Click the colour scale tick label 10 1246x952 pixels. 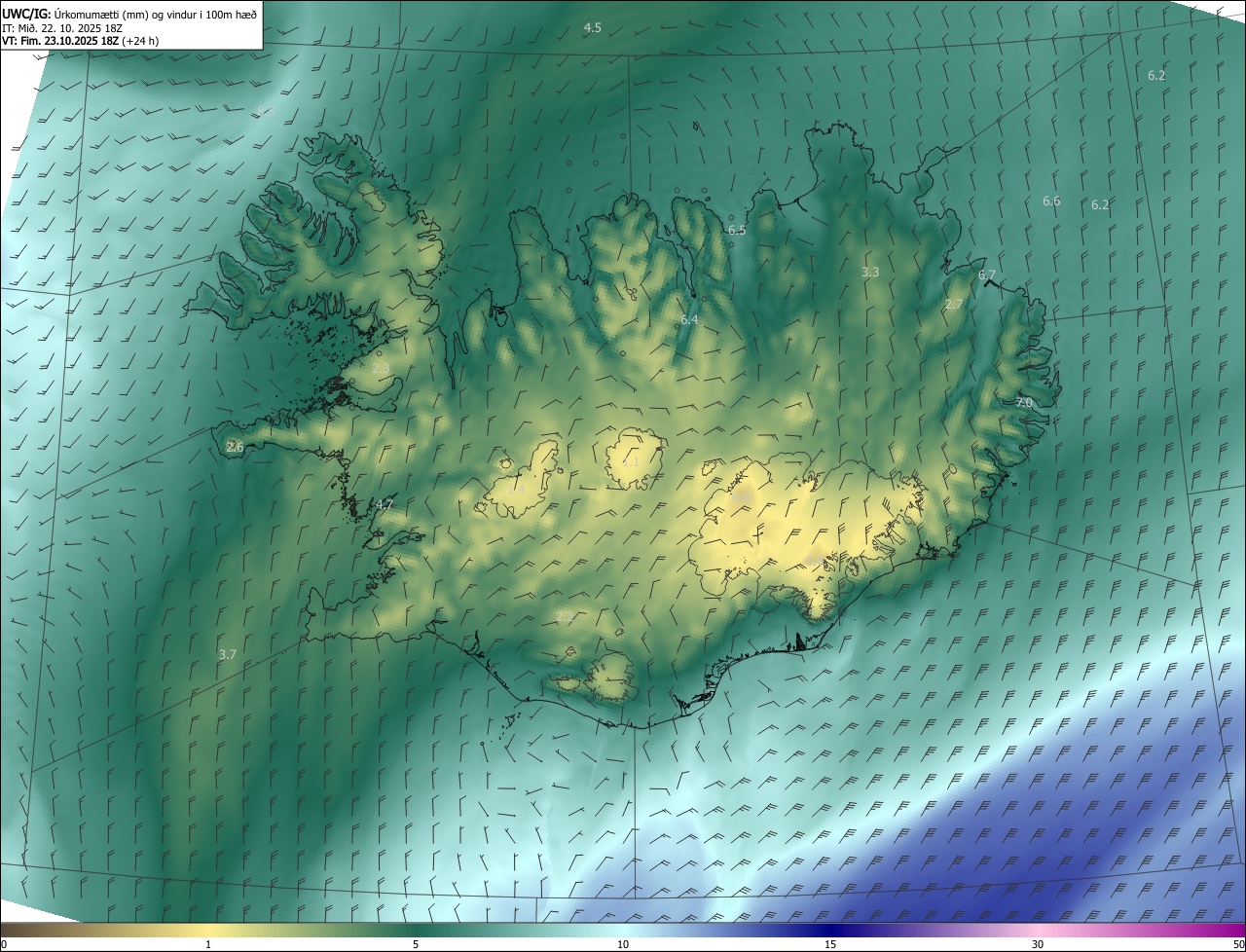[623, 944]
